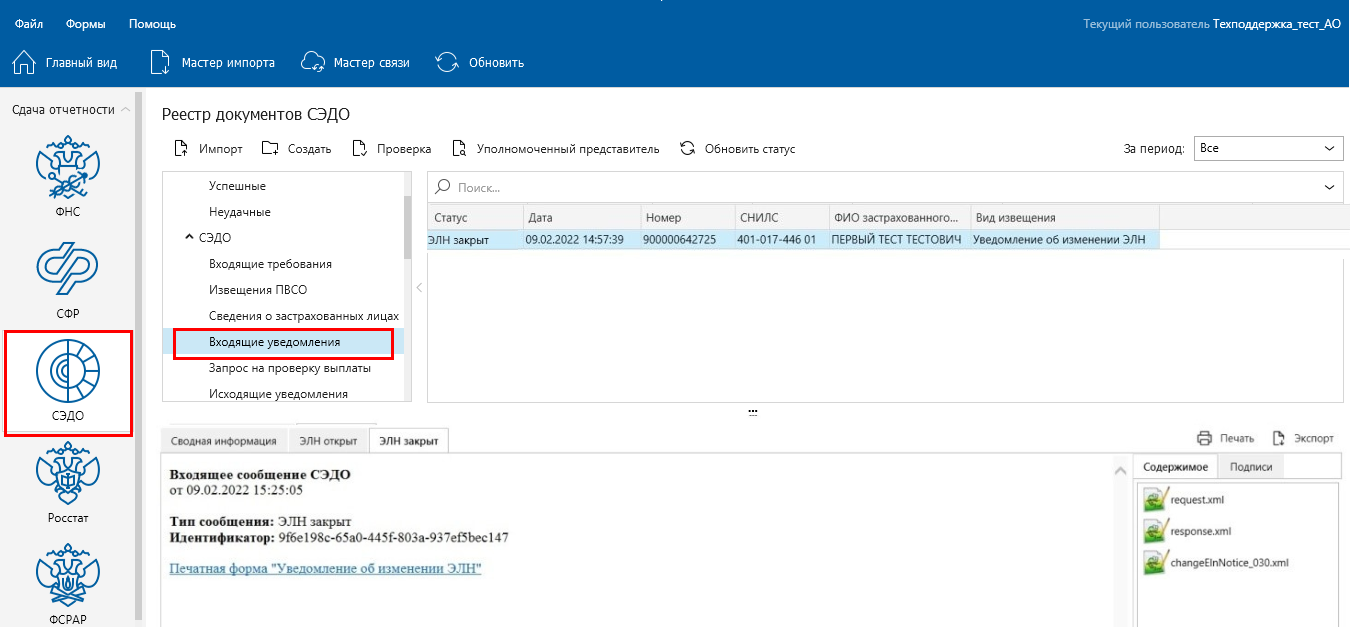Switch to ЭЛН закрыт tab
The width and height of the screenshot is (1350, 627).
point(408,440)
